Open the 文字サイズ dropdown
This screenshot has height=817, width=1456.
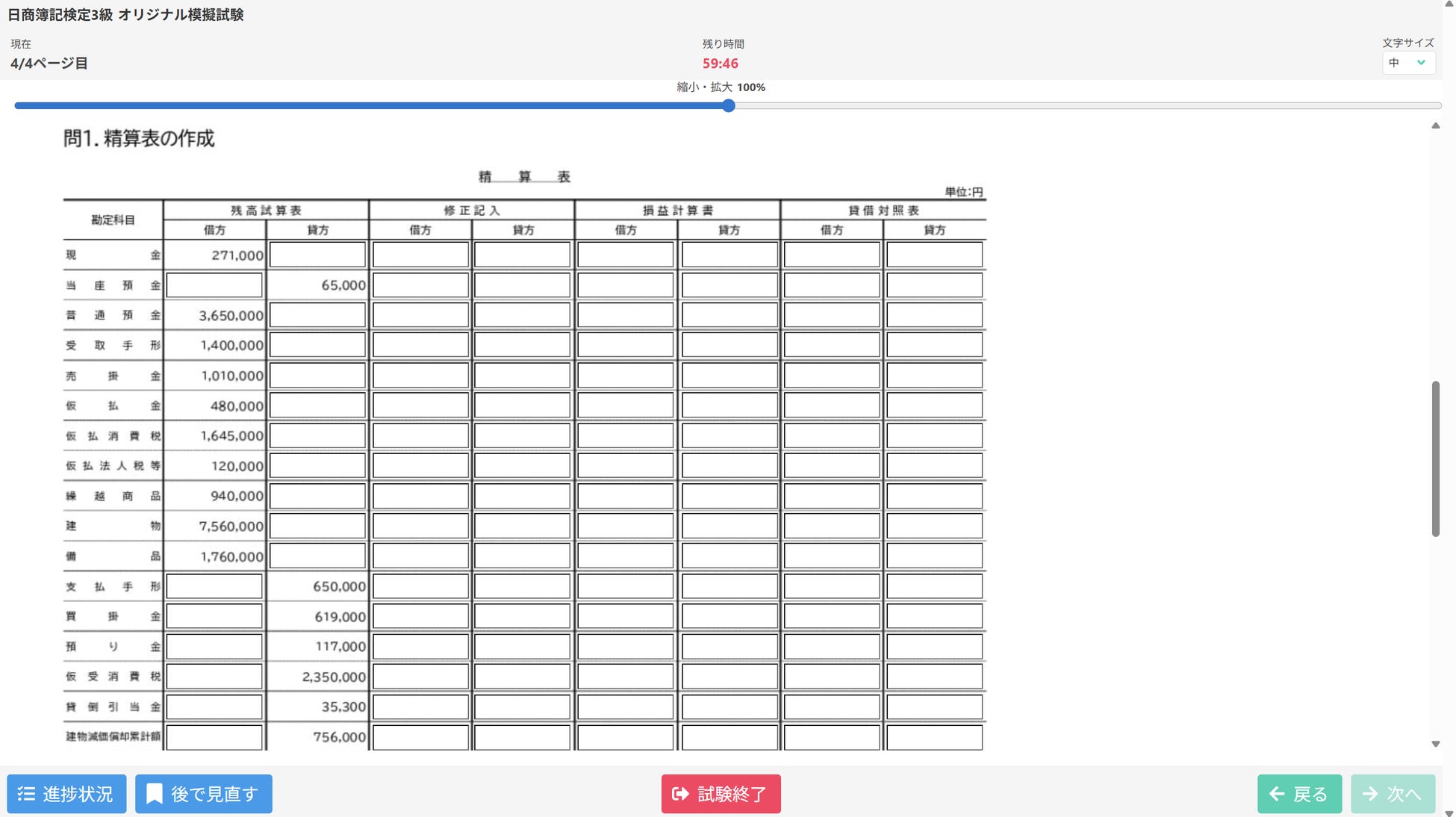(x=1407, y=63)
